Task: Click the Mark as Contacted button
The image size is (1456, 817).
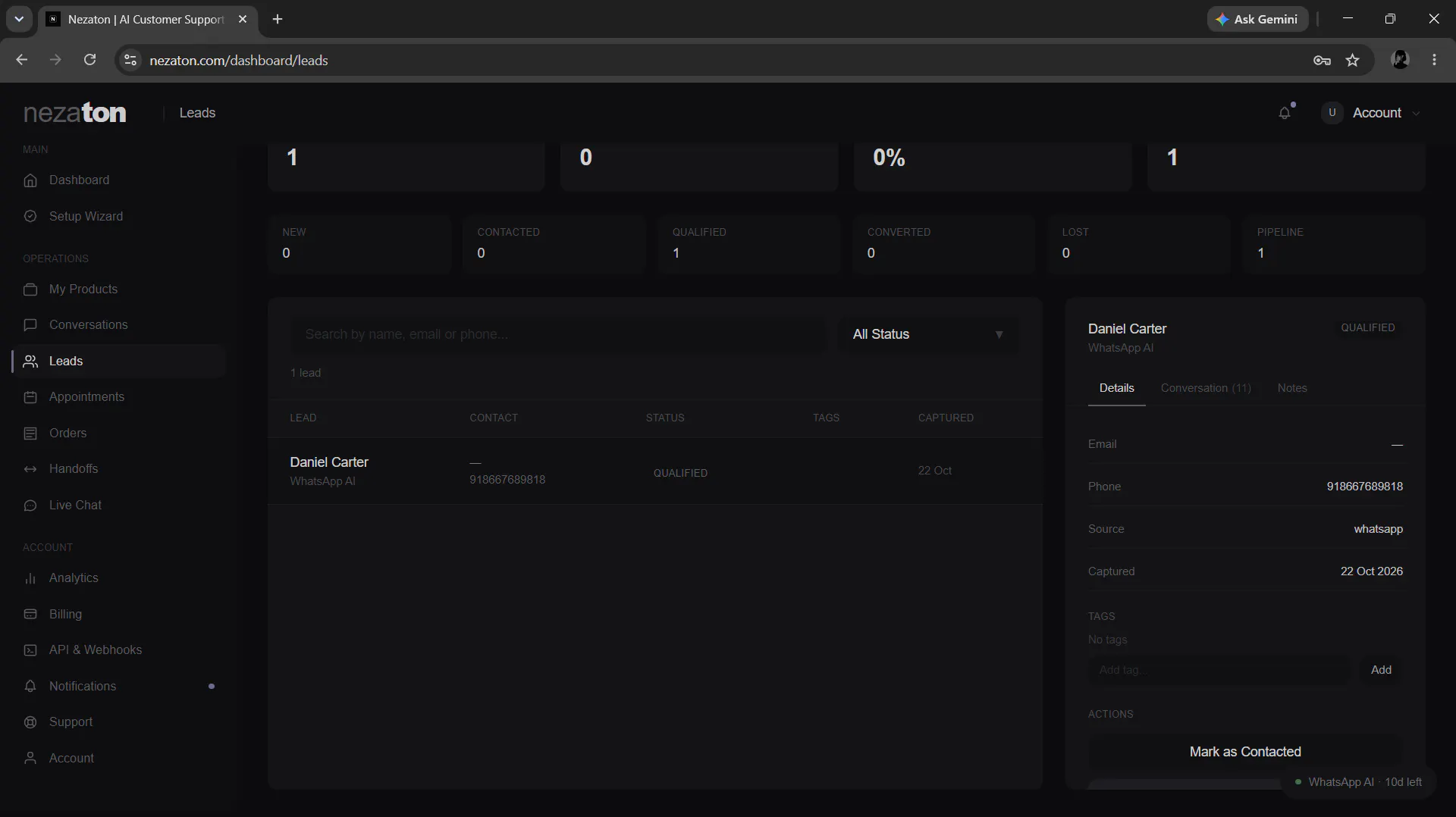Action: [1245, 752]
